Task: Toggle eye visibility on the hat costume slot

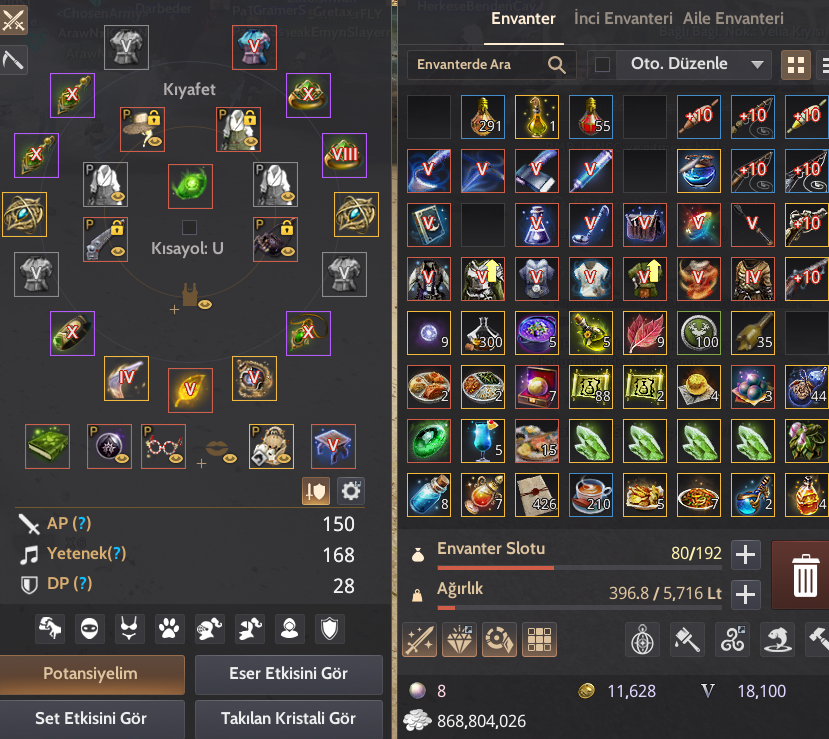Action: (154, 141)
